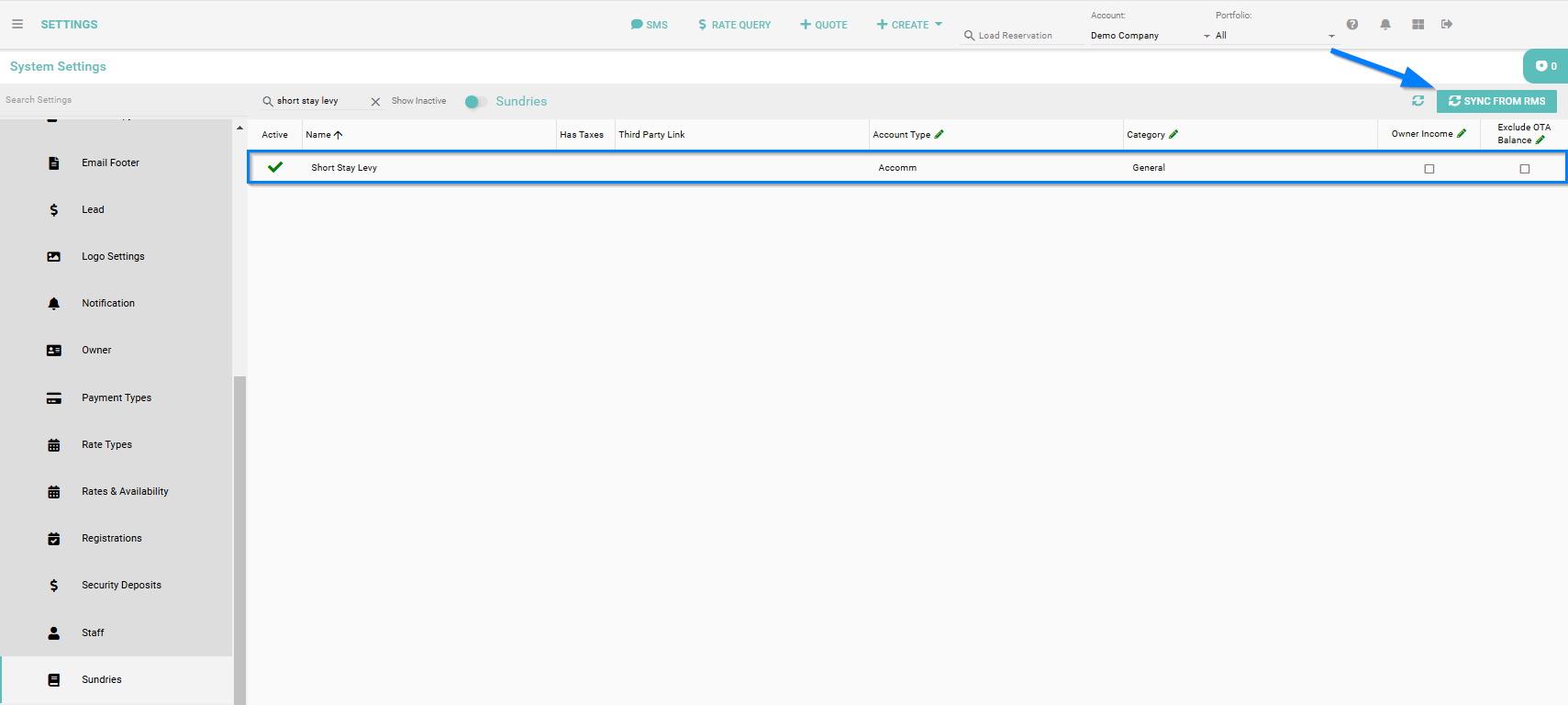
Task: Edit Account Type column with pencil icon
Action: tap(939, 135)
